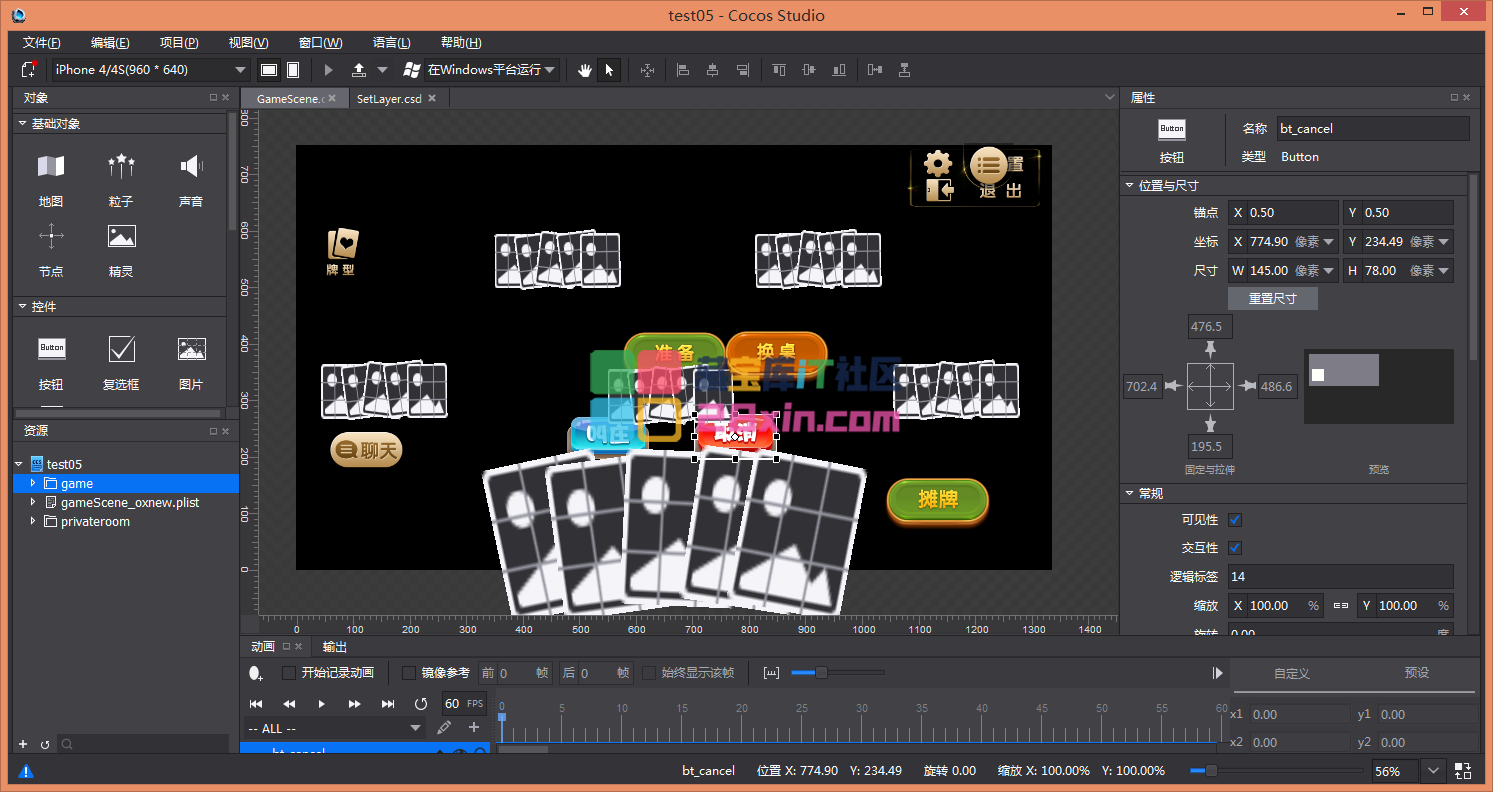The width and height of the screenshot is (1493, 792).
Task: Select the 精灵 sprite object
Action: pyautogui.click(x=121, y=250)
